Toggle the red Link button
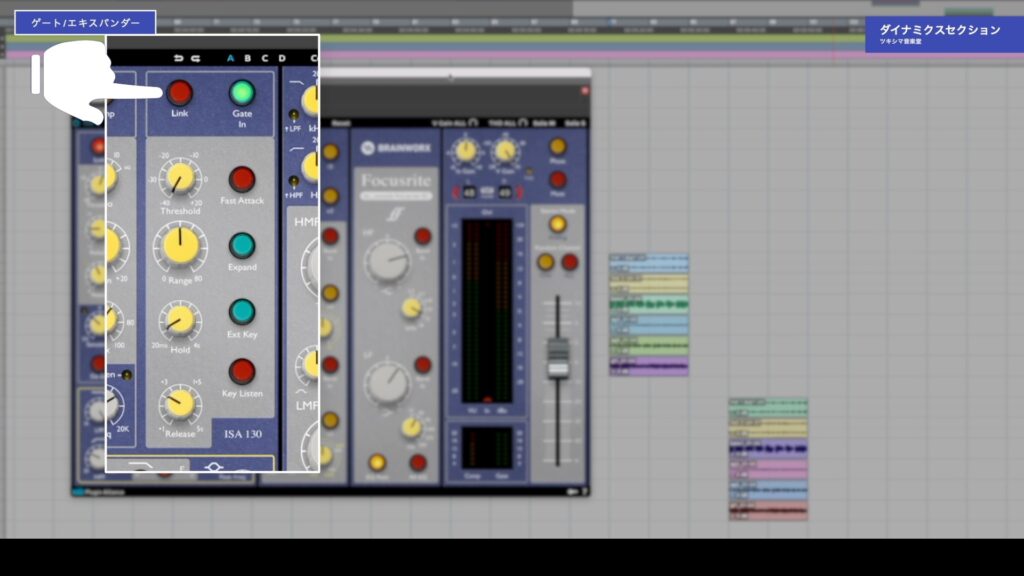This screenshot has width=1024, height=576. (x=179, y=93)
